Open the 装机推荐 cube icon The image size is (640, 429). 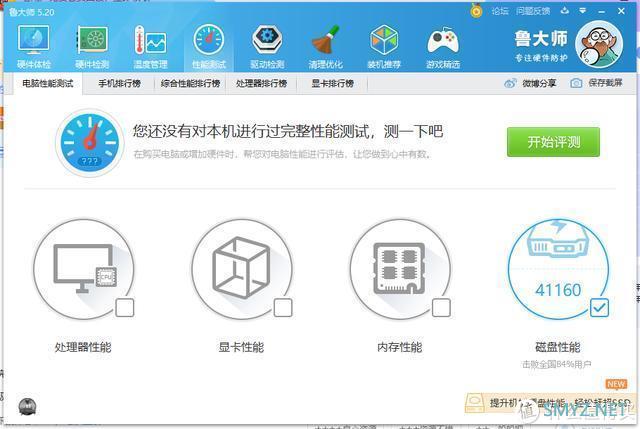click(384, 40)
